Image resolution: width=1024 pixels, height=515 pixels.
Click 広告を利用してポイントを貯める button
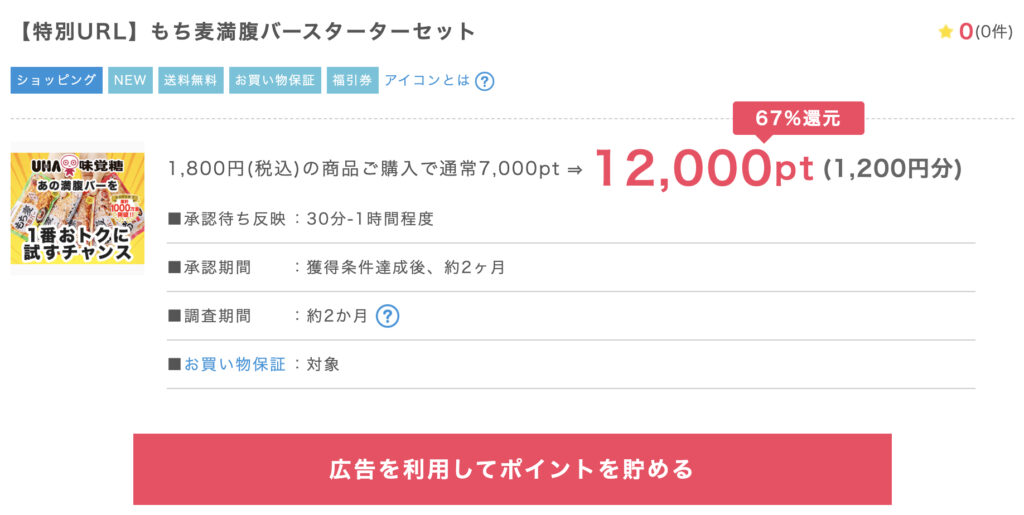tap(512, 469)
